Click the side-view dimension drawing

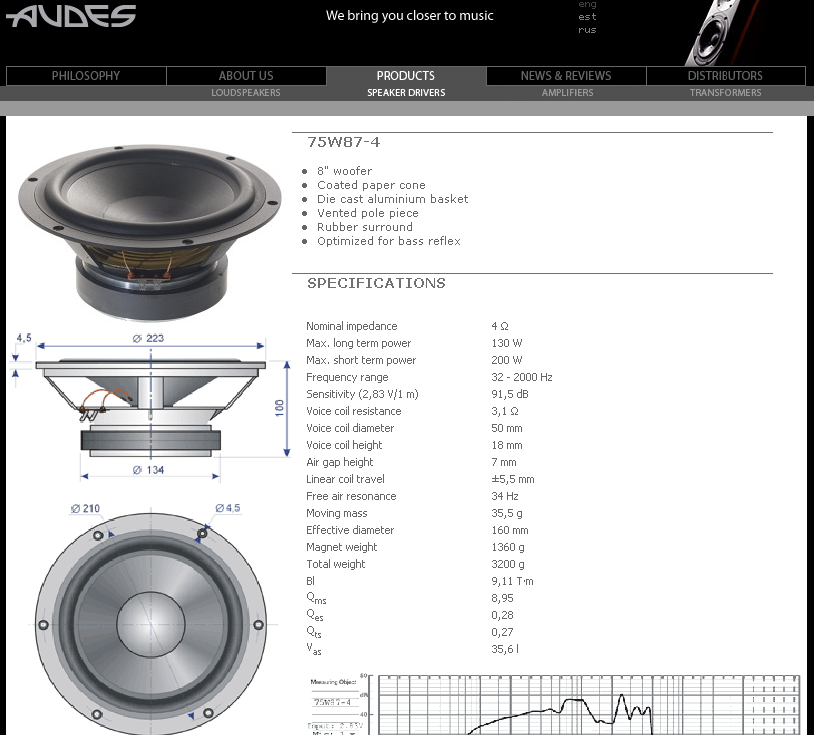tap(151, 408)
